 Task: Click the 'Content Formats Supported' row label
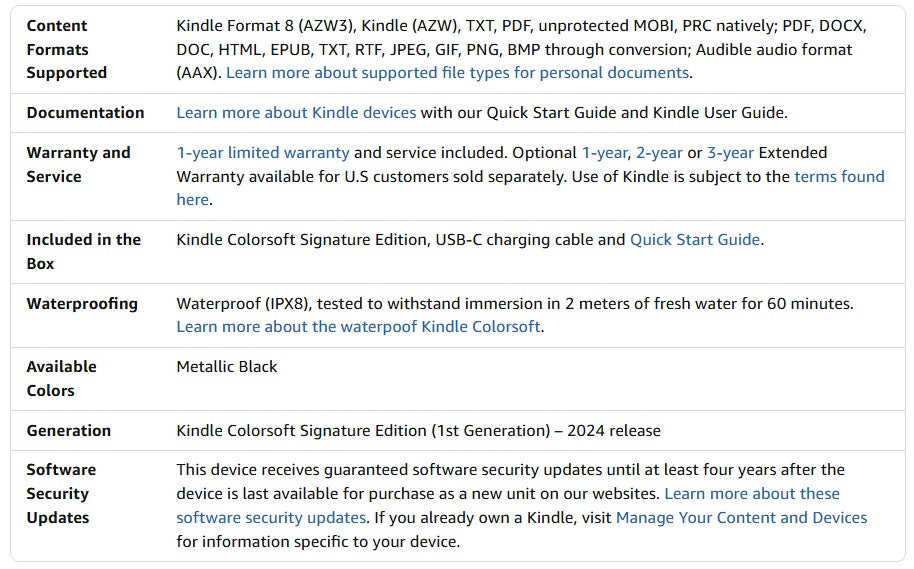(x=66, y=49)
